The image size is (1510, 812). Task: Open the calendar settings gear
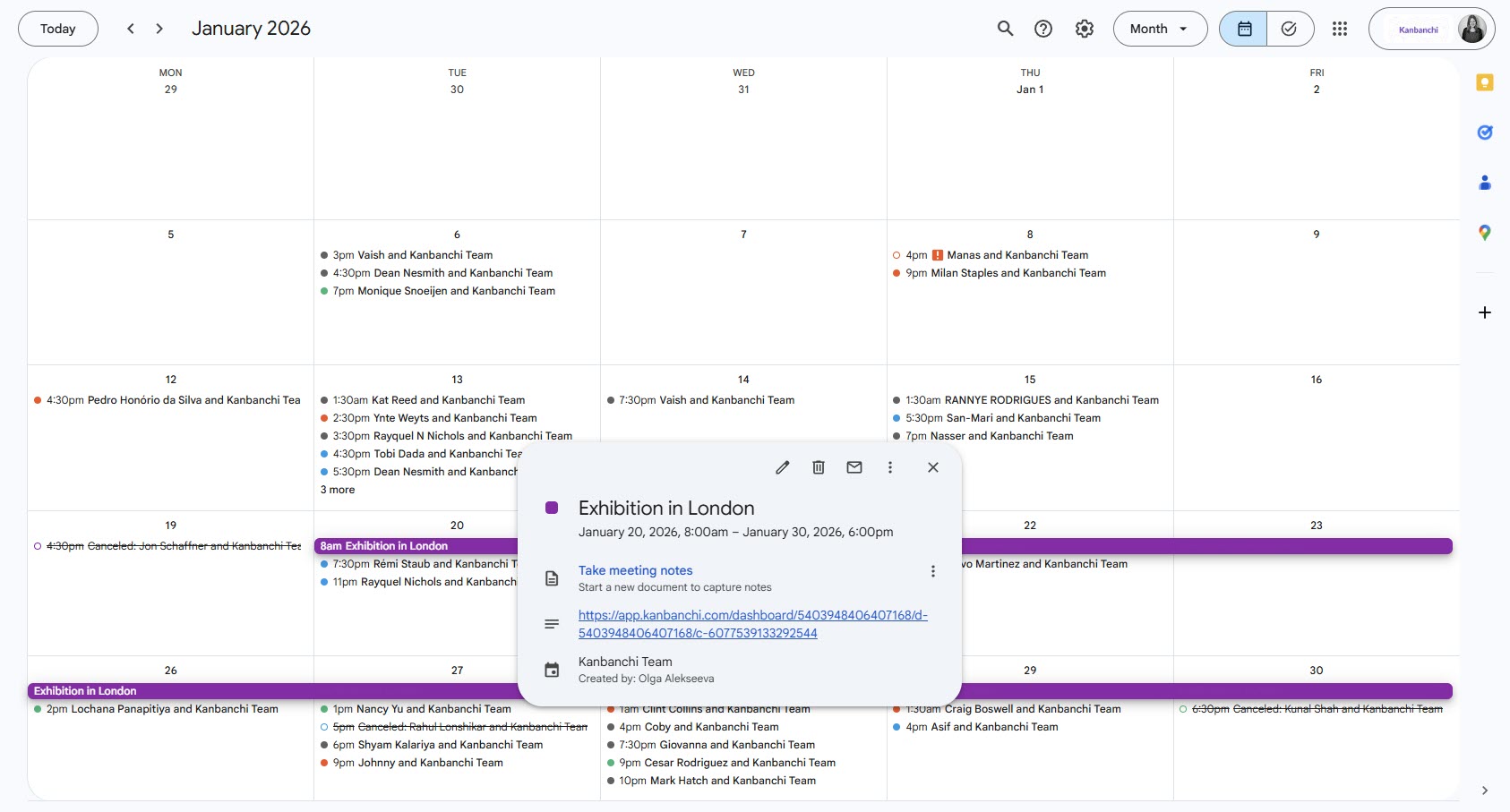pos(1084,28)
